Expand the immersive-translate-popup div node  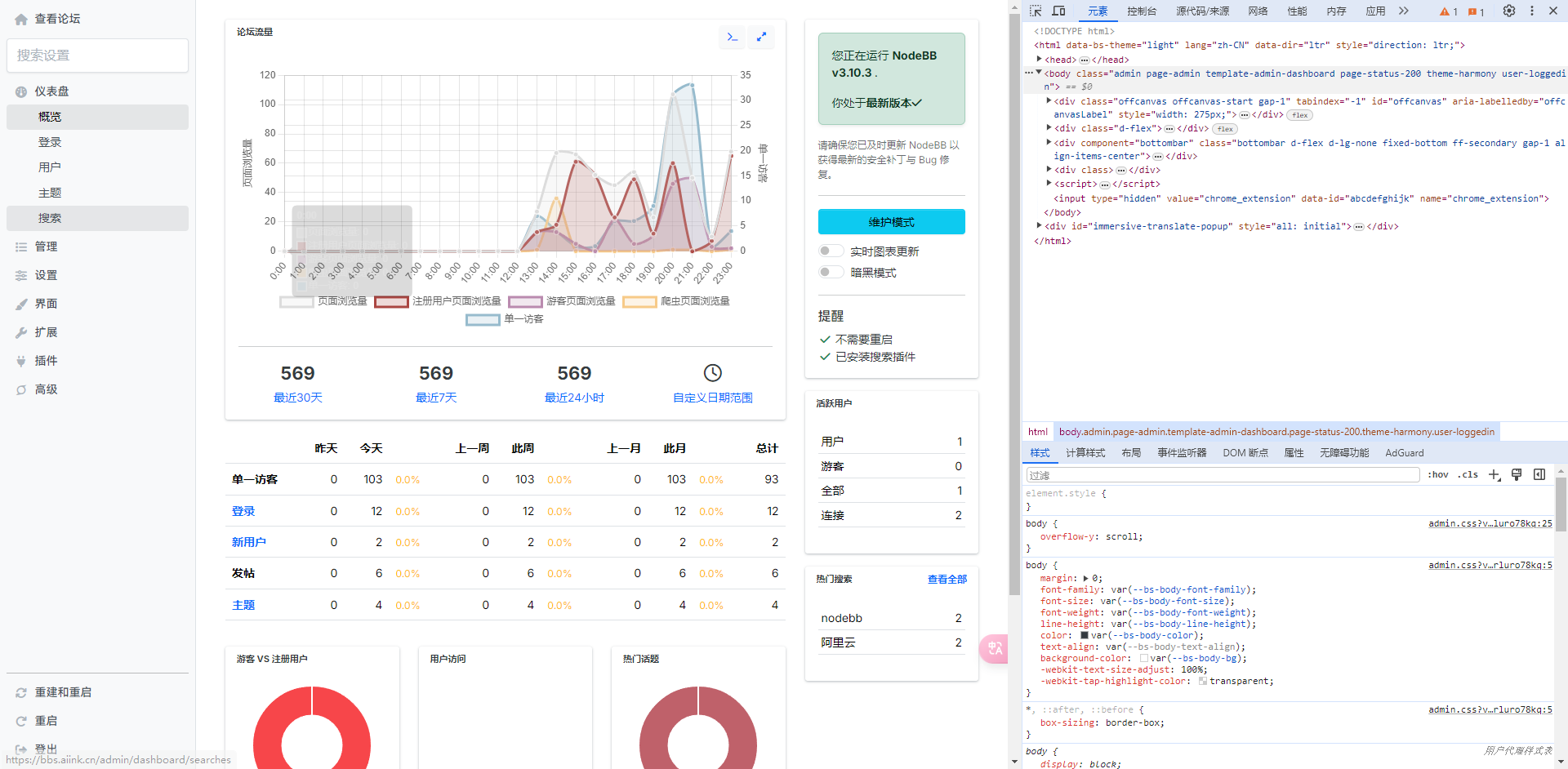click(x=1039, y=226)
